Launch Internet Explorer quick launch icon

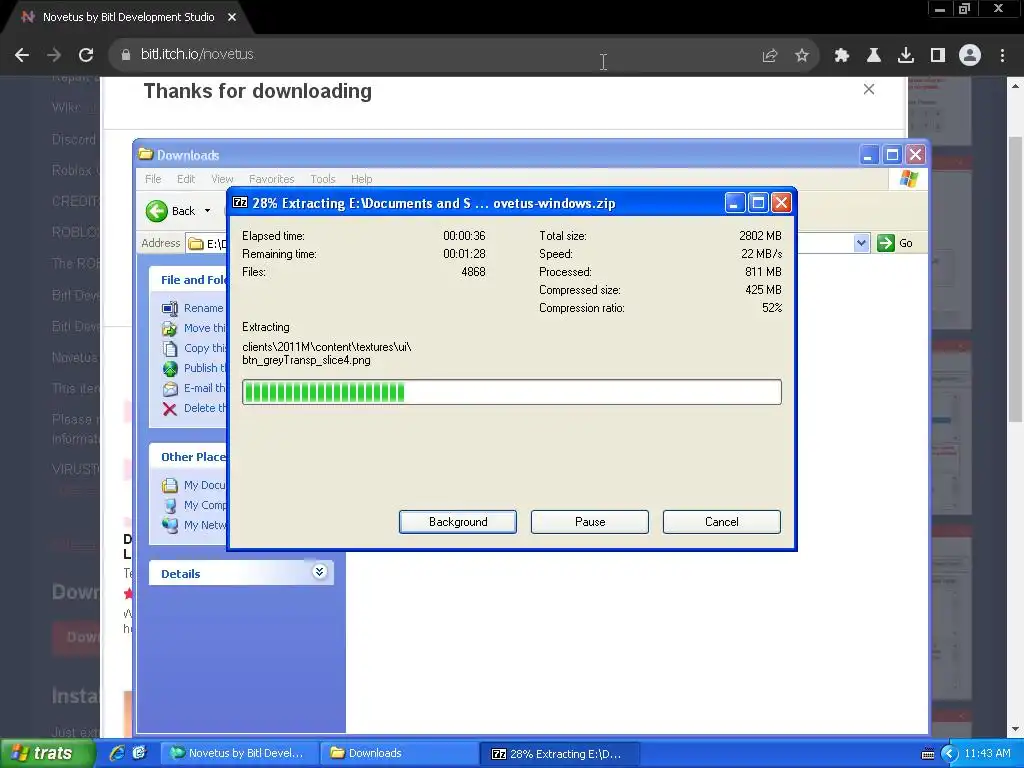[x=117, y=753]
